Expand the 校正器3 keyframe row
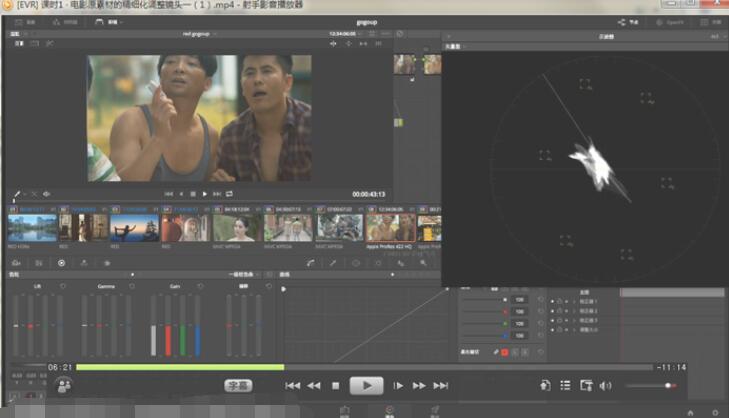Viewport: 729px width, 418px height. click(574, 321)
